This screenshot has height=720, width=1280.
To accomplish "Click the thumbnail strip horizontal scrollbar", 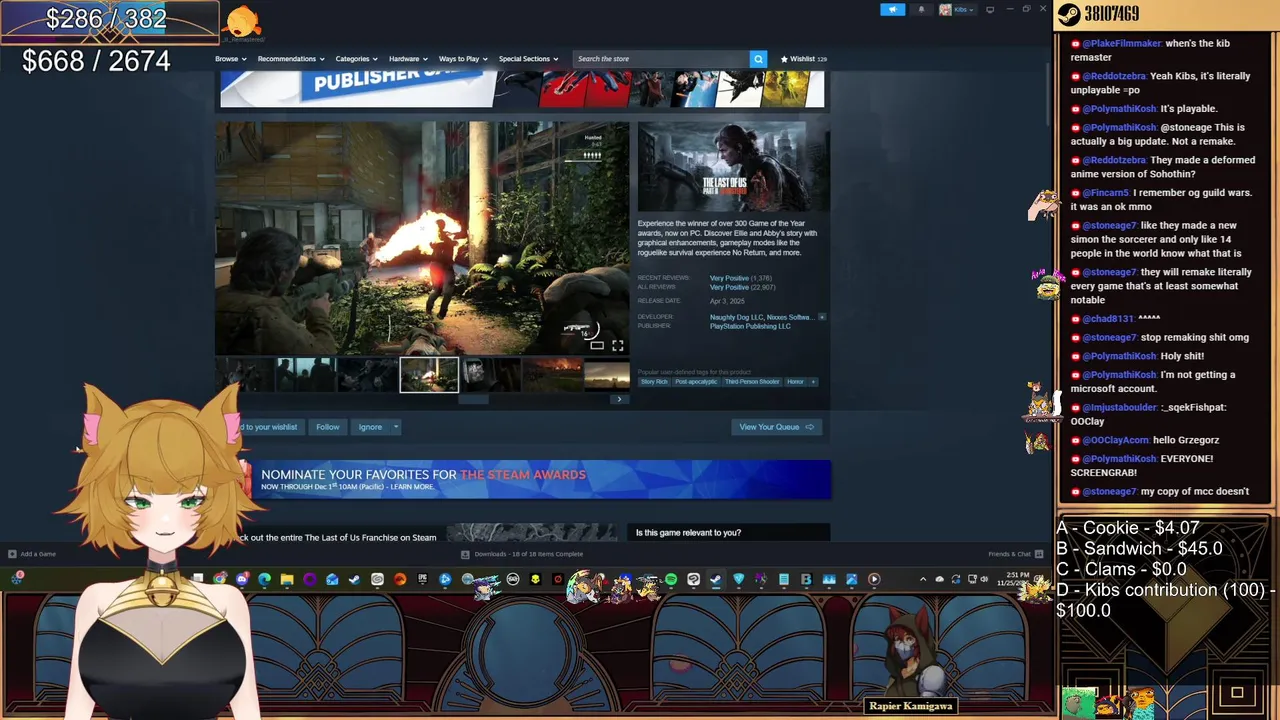I will (473, 399).
